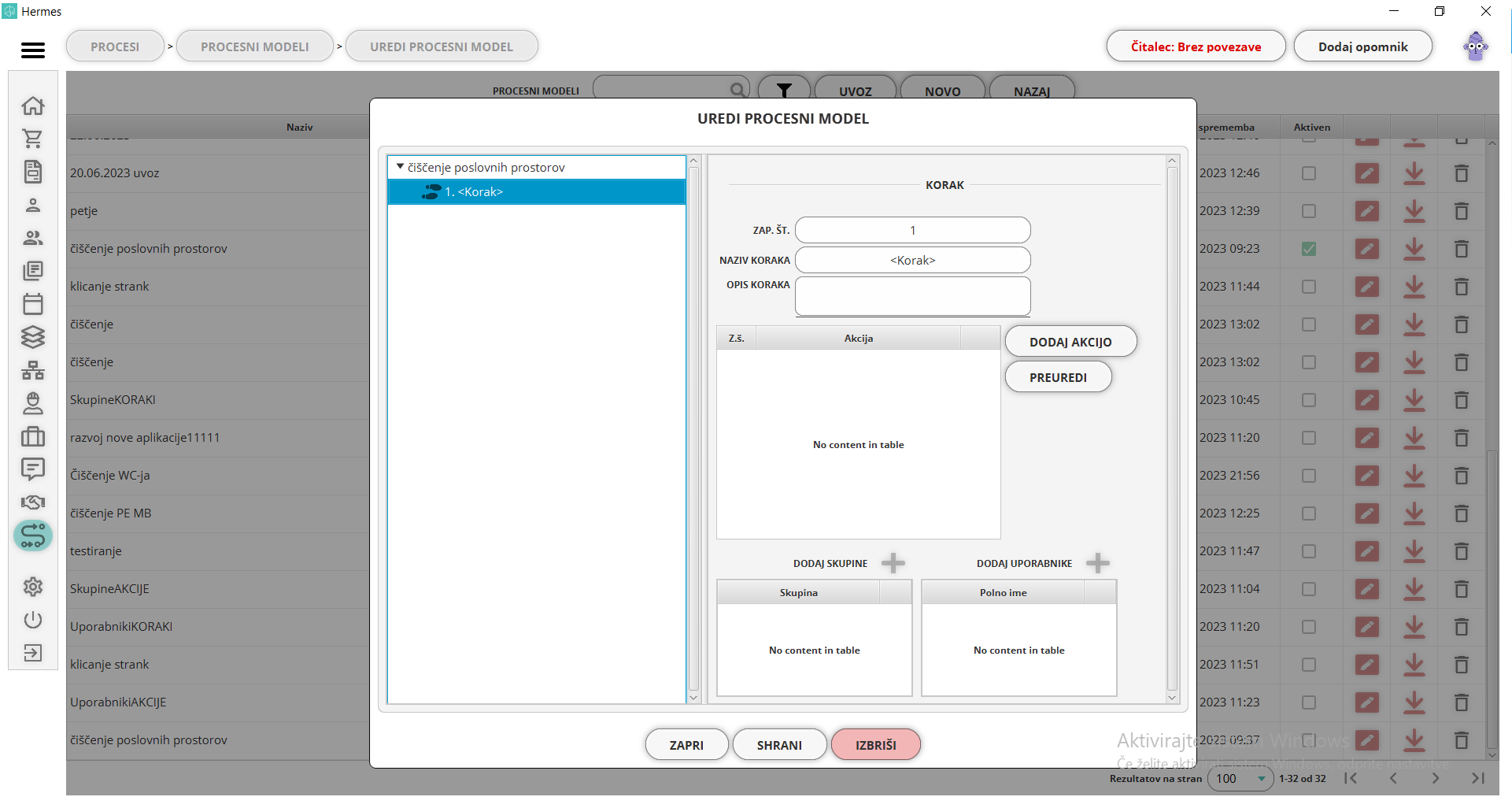The height and width of the screenshot is (808, 1512).
Task: Open the layers stack sidebar icon
Action: pos(33,337)
